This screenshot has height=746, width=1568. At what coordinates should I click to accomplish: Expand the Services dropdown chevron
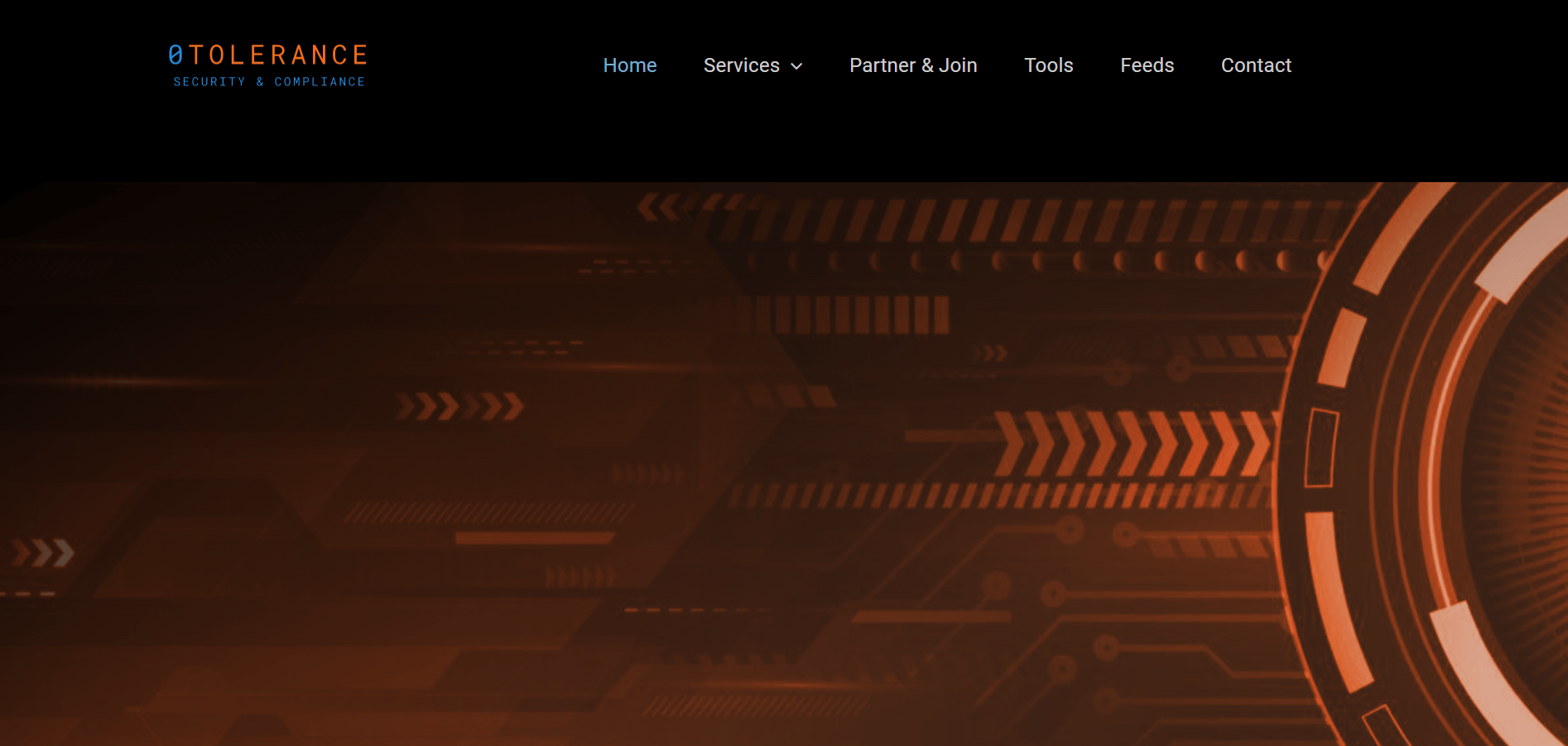click(796, 66)
